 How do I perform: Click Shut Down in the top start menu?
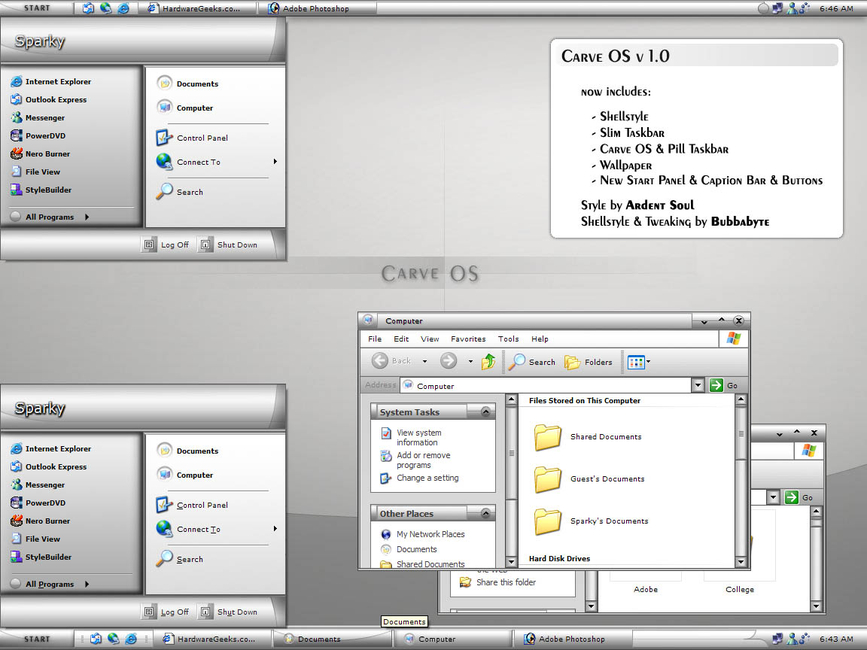[x=229, y=245]
